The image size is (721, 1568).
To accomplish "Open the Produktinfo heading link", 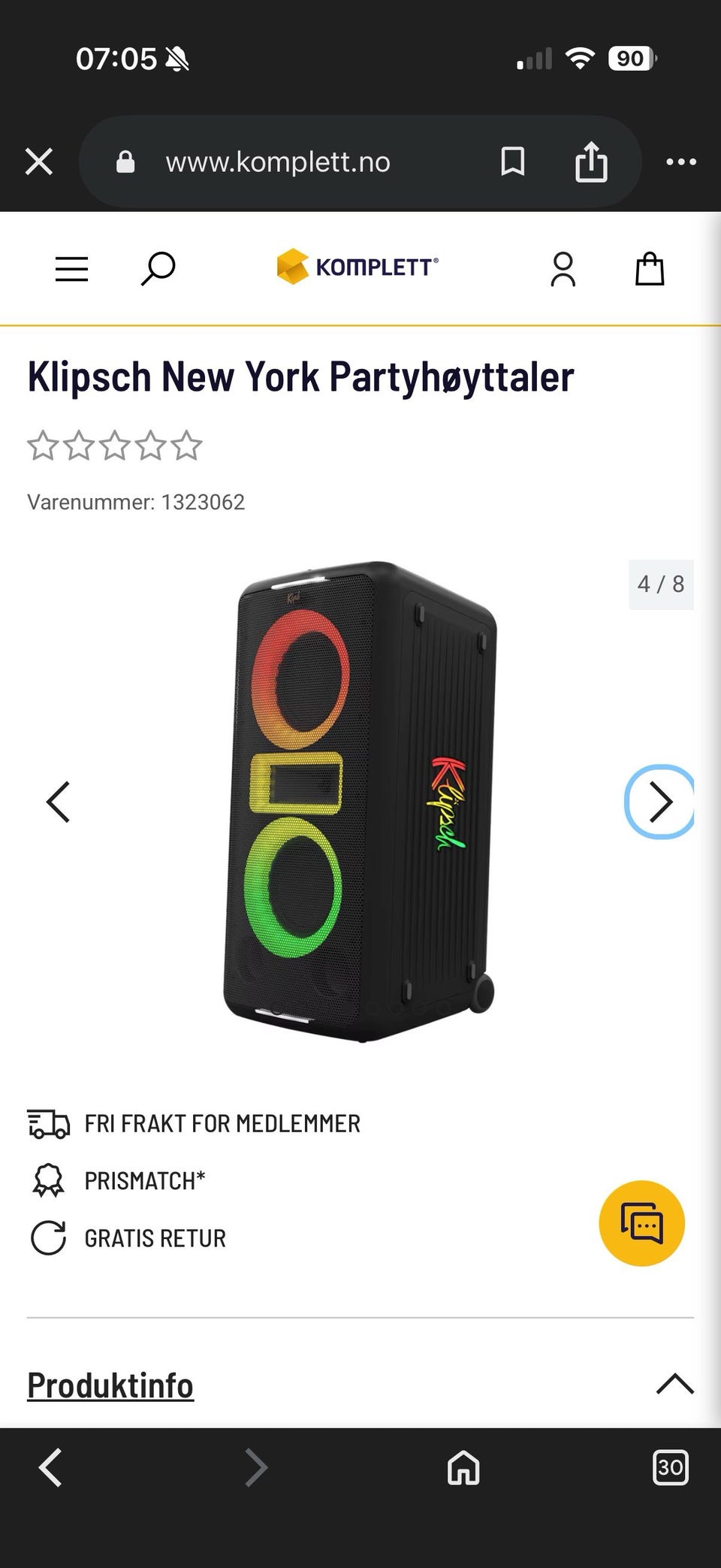I will pyautogui.click(x=110, y=1385).
